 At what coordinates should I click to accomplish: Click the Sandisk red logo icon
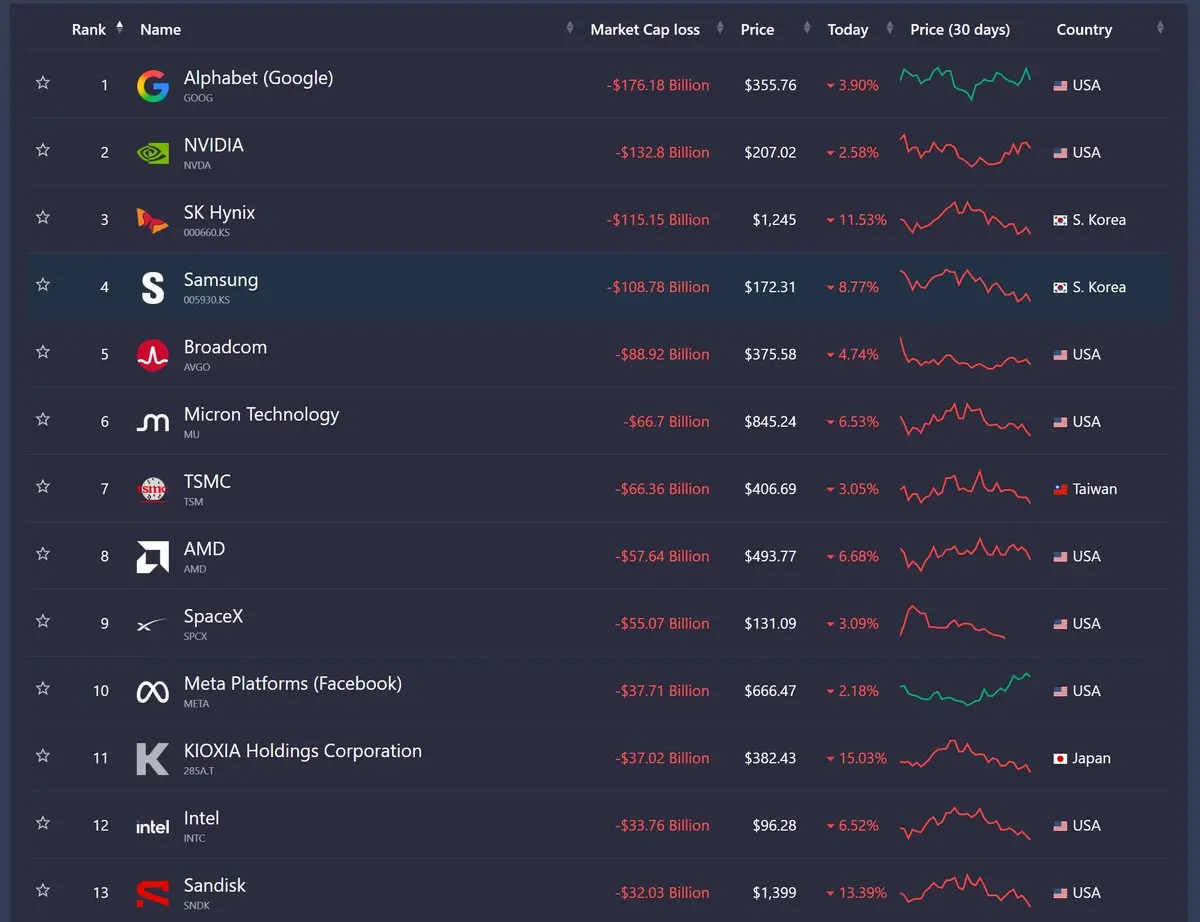click(153, 893)
